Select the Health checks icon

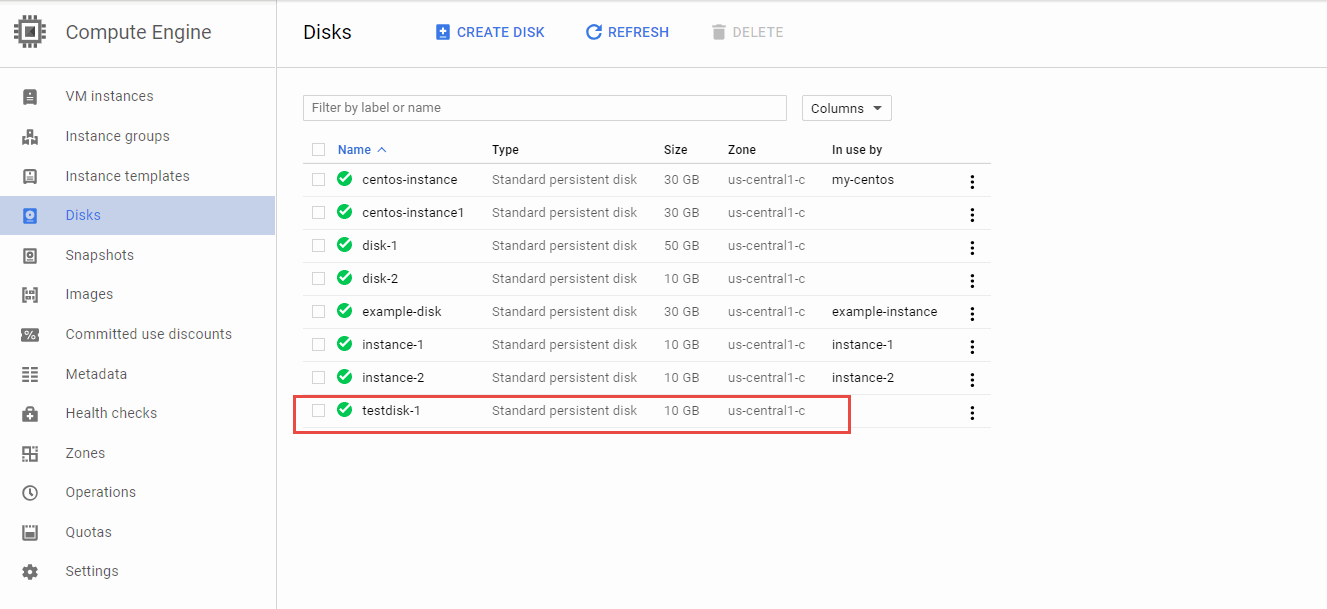point(30,413)
